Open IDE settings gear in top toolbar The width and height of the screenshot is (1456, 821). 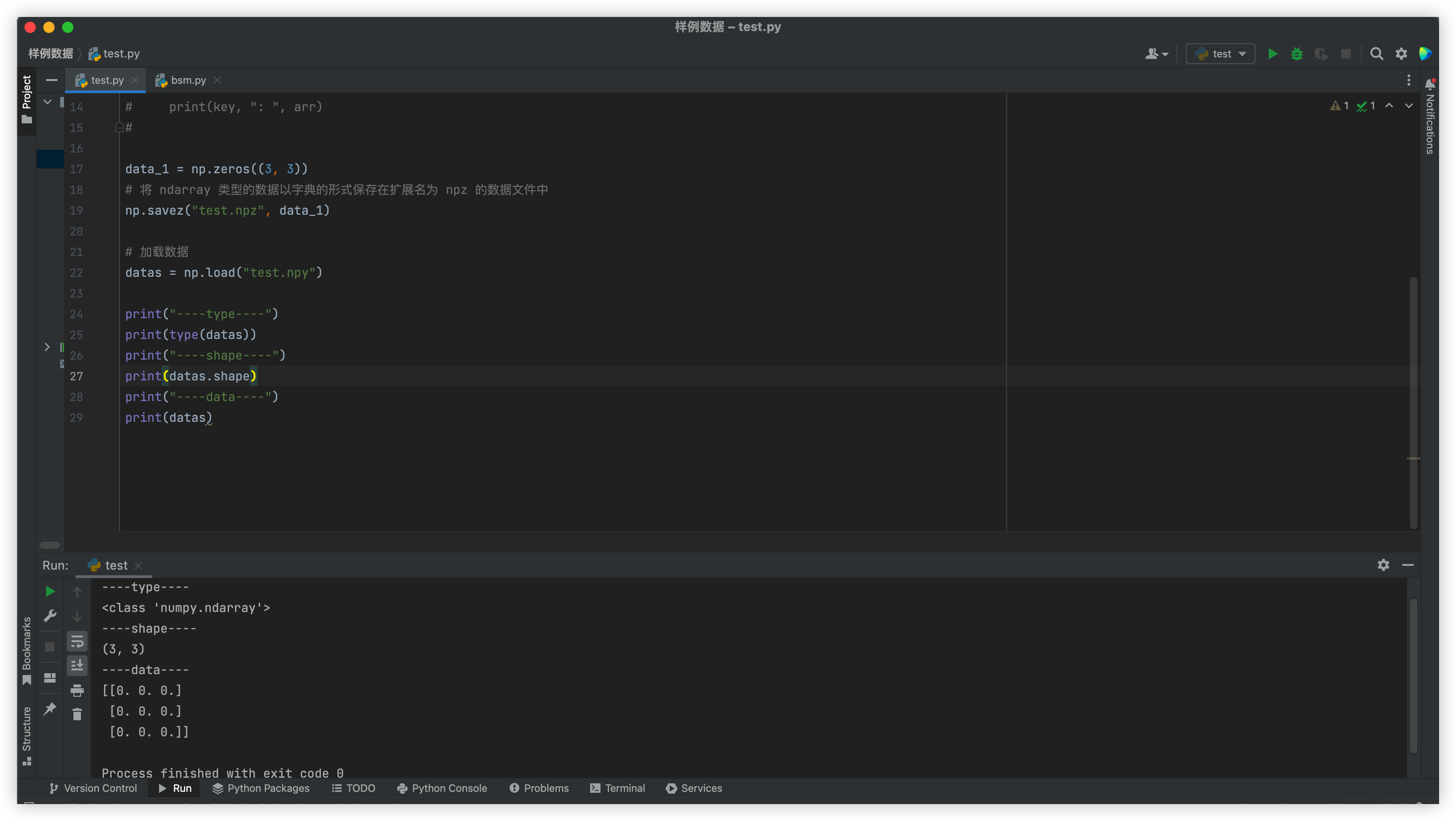1401,54
